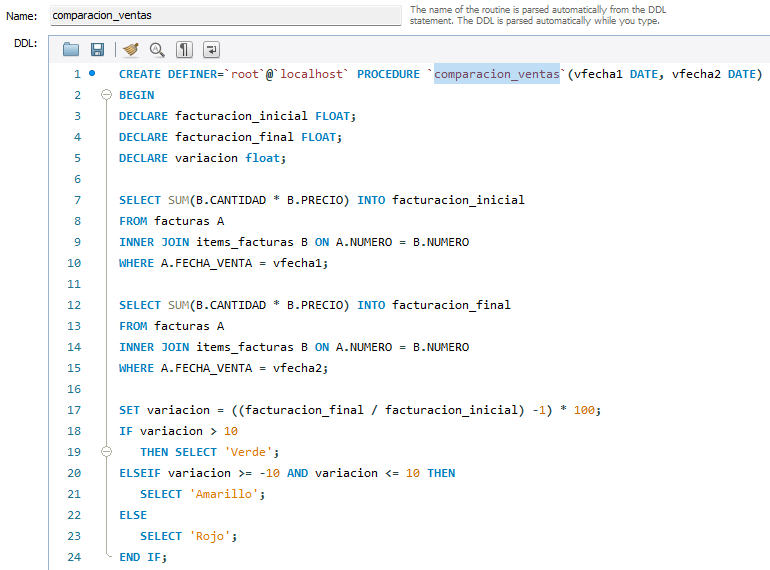Image resolution: width=770 pixels, height=570 pixels.
Task: Place the cursor on the 'Rojo' string
Action: click(x=209, y=536)
